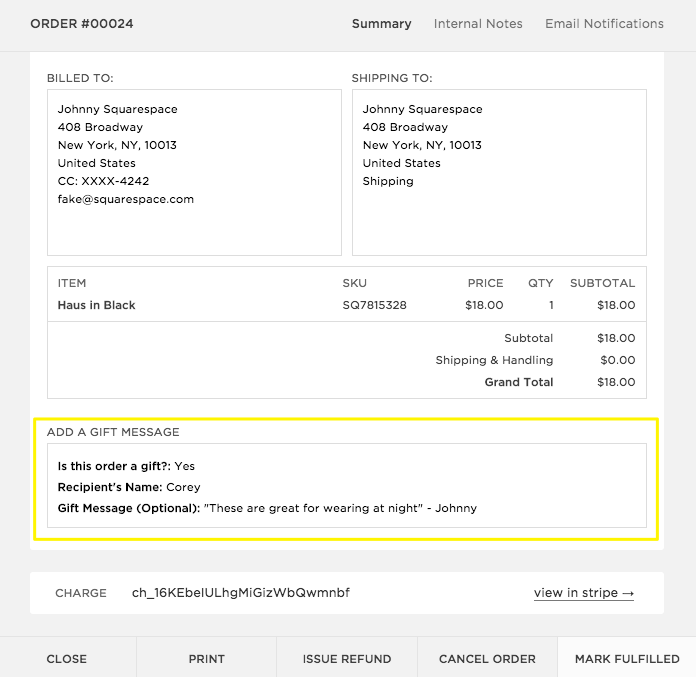696x677 pixels.
Task: Mark the order as fulfilled
Action: tap(627, 659)
